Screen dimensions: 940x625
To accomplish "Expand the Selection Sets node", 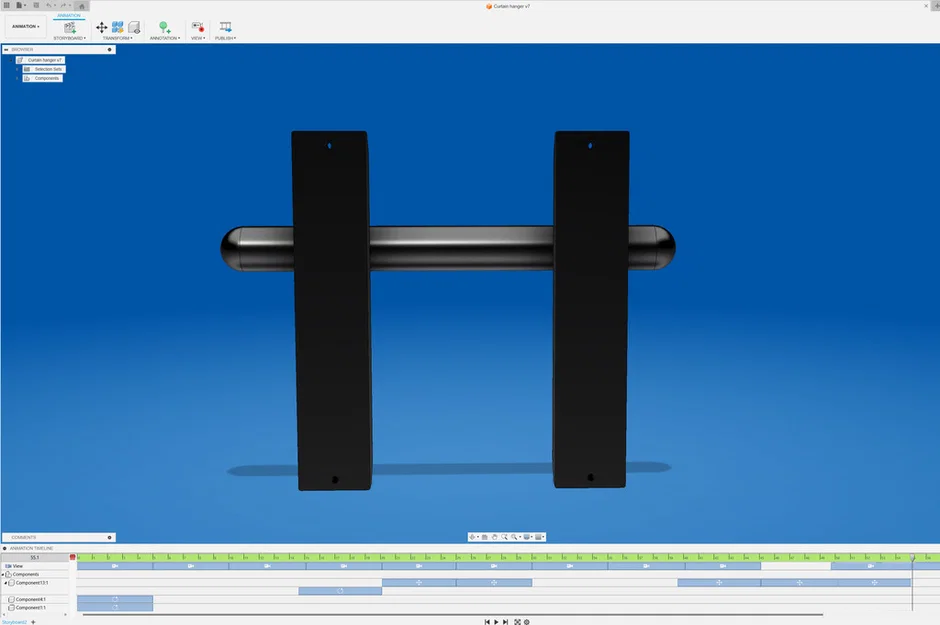I will pyautogui.click(x=17, y=70).
